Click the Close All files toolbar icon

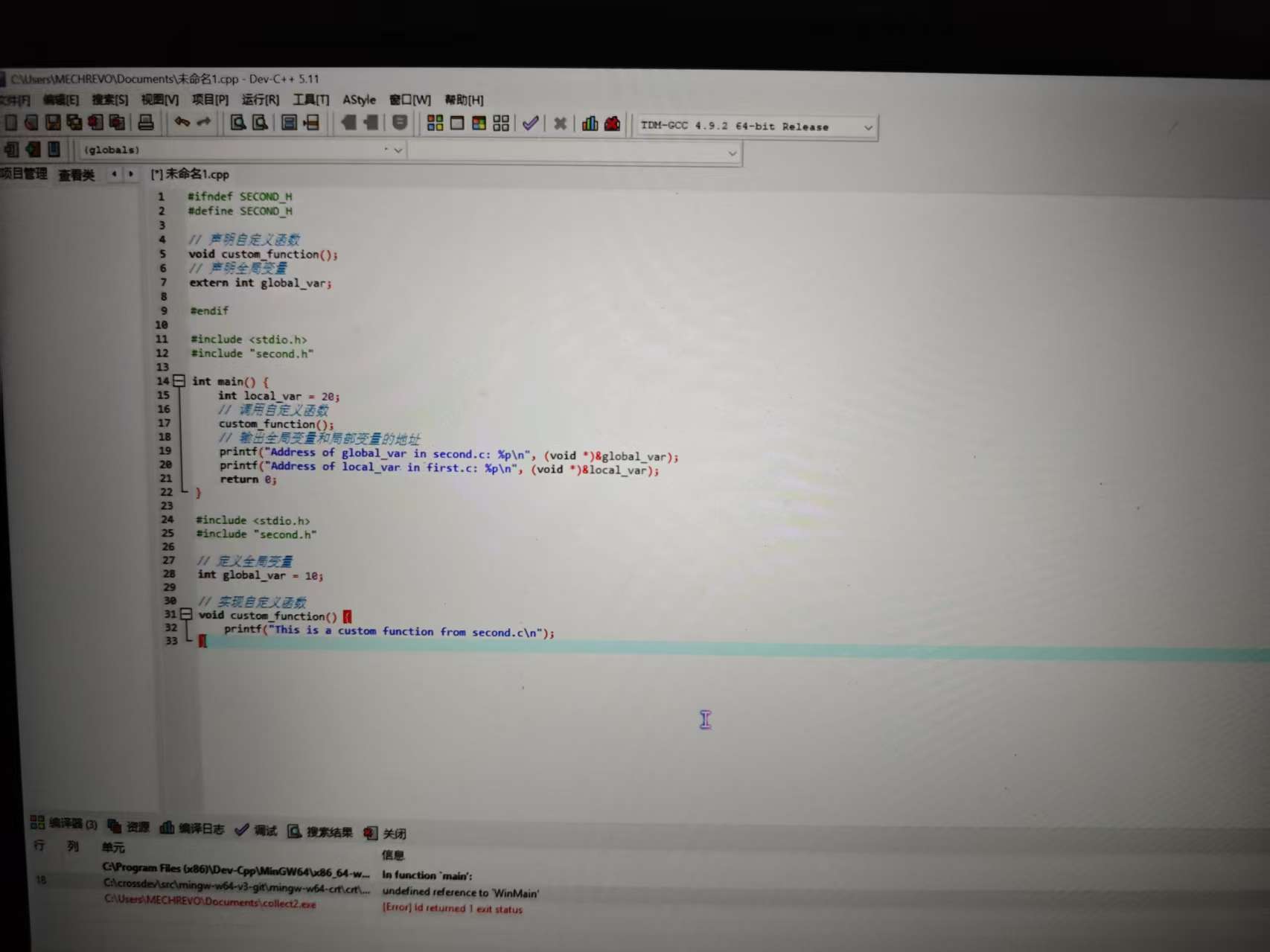click(117, 122)
